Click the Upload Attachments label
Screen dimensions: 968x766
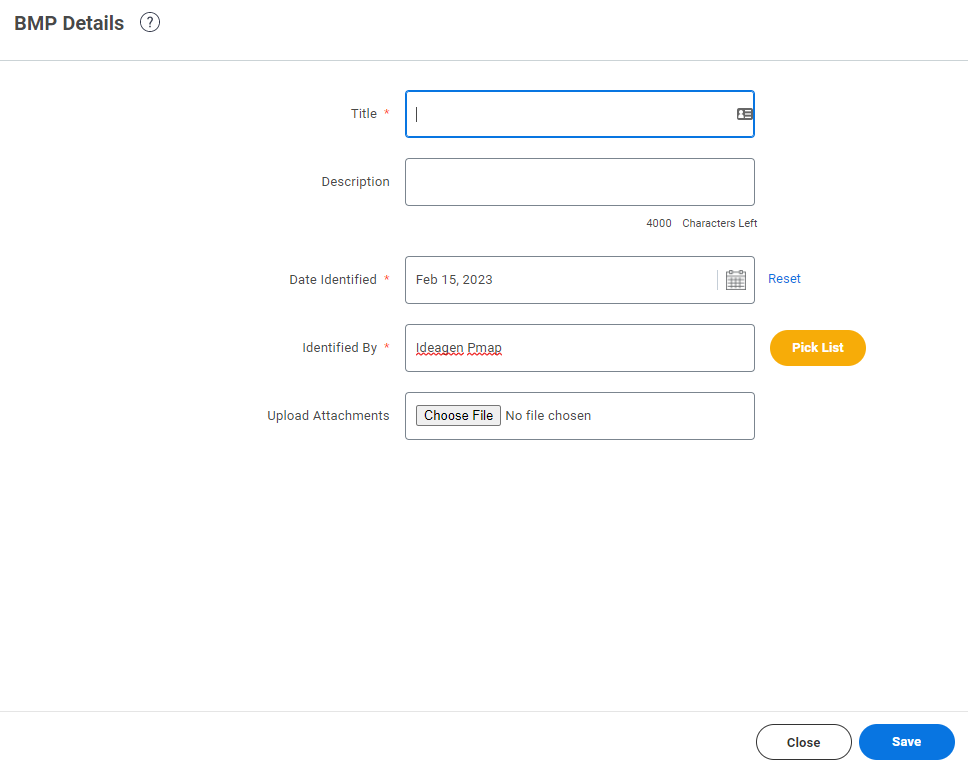point(328,415)
